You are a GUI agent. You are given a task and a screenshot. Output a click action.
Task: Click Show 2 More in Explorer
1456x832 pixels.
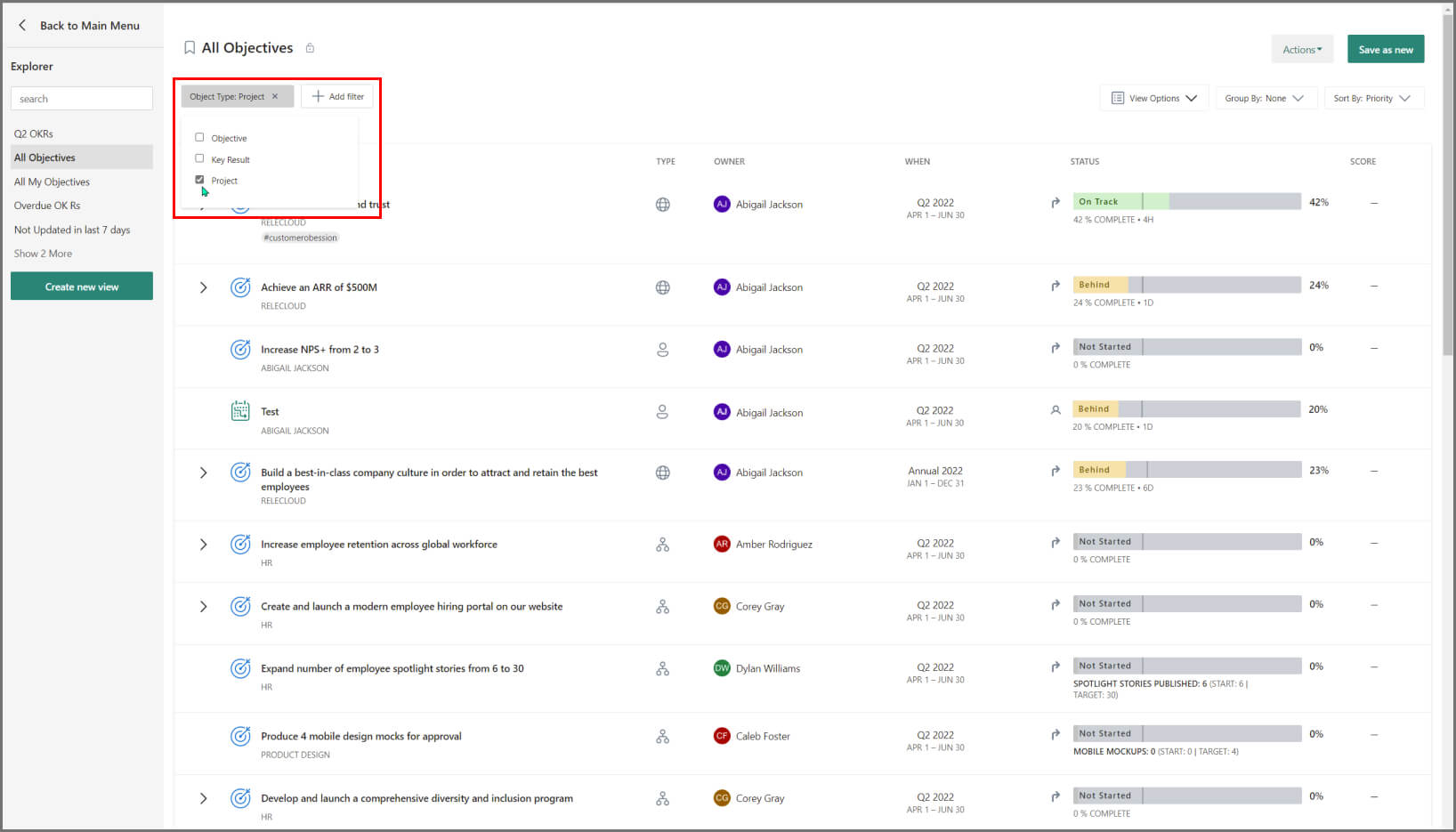[43, 254]
